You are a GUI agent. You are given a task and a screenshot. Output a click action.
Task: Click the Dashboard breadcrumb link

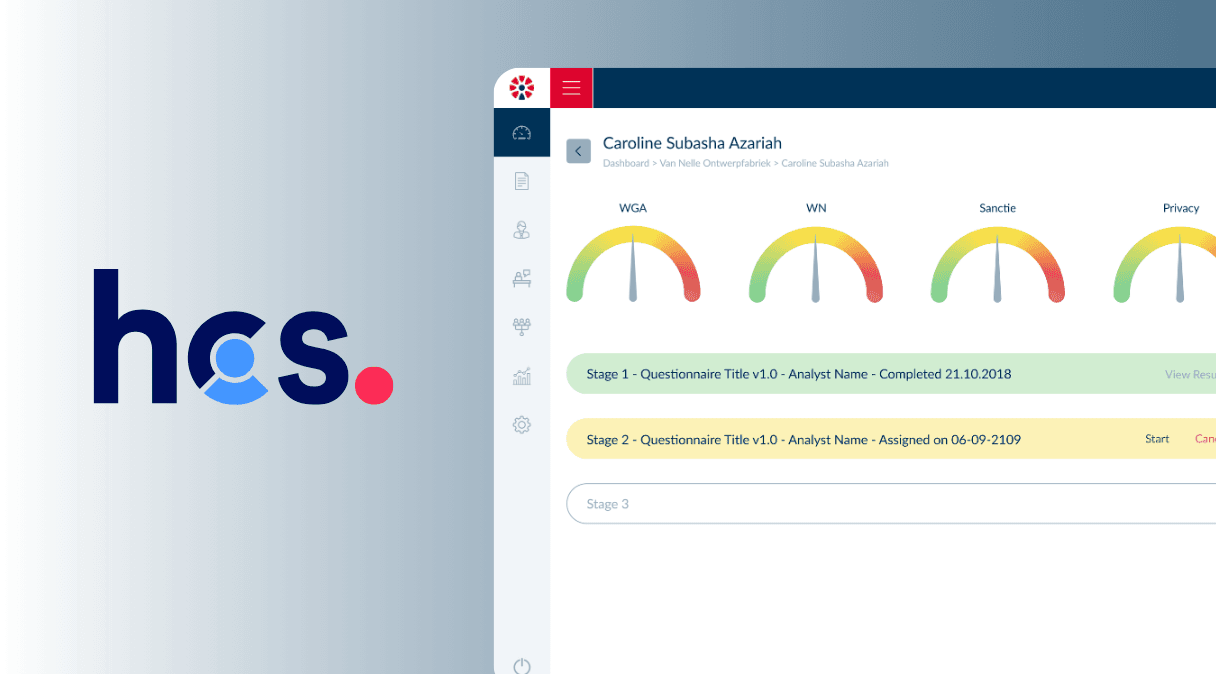click(x=625, y=163)
